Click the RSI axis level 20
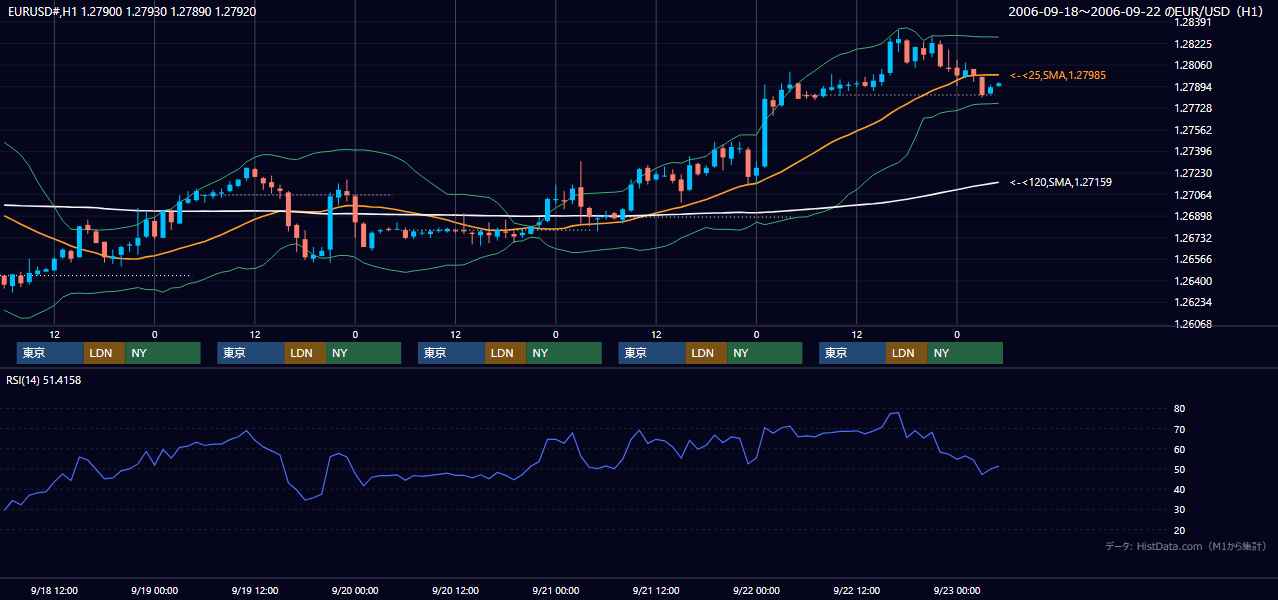This screenshot has width=1278, height=600. point(1180,530)
